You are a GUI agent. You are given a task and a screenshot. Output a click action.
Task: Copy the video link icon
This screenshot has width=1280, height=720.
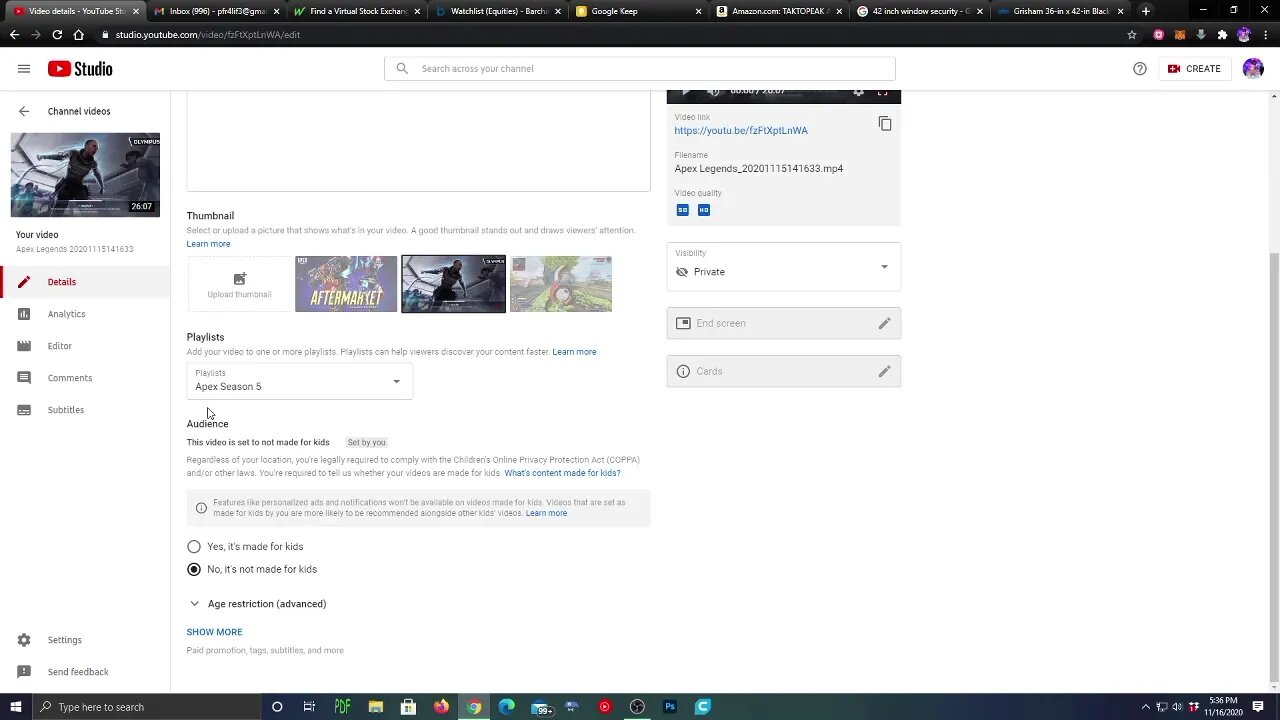885,123
